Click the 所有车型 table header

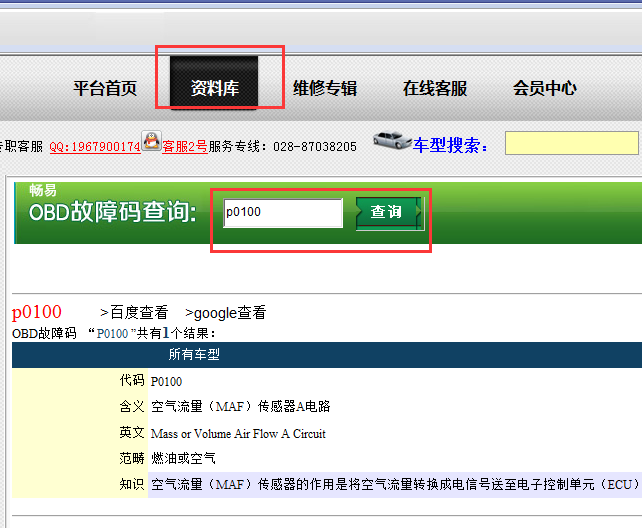194,354
